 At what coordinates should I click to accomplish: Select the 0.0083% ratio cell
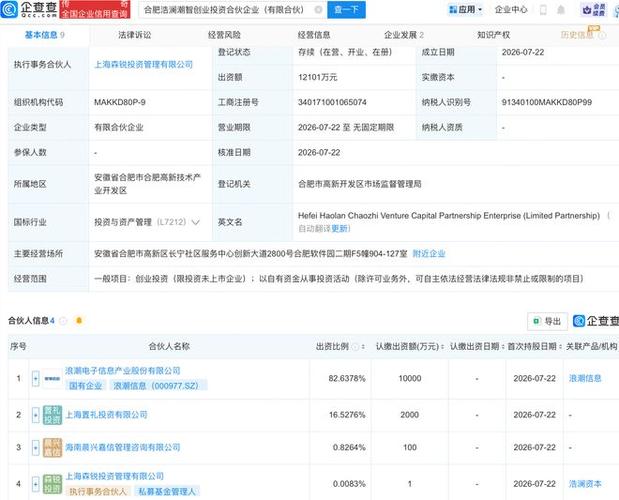pyautogui.click(x=349, y=484)
